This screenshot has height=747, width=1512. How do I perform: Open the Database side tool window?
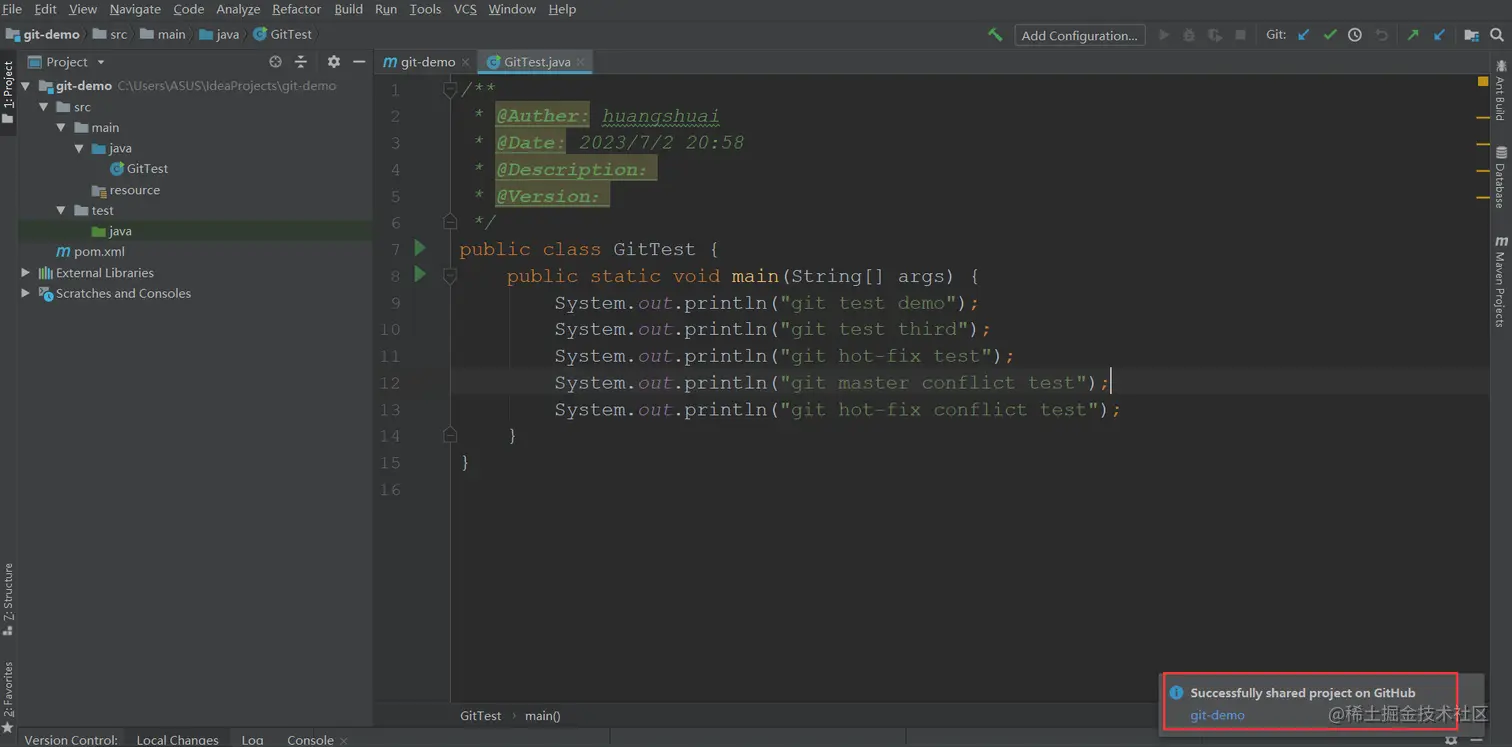[1501, 178]
